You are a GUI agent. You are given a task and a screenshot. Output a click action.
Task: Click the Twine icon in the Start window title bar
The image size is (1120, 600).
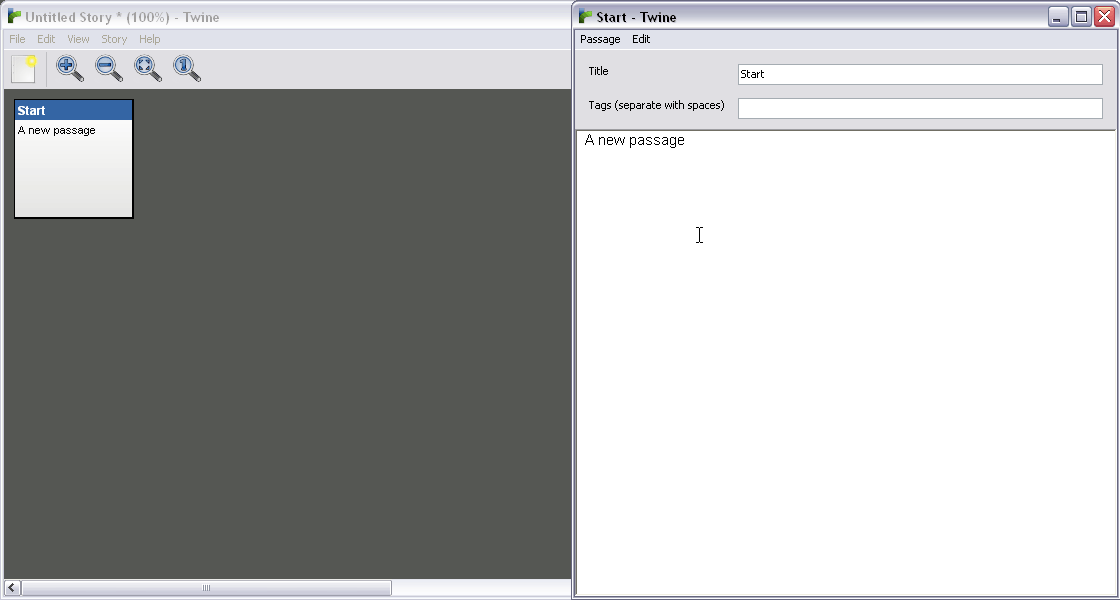[x=586, y=17]
